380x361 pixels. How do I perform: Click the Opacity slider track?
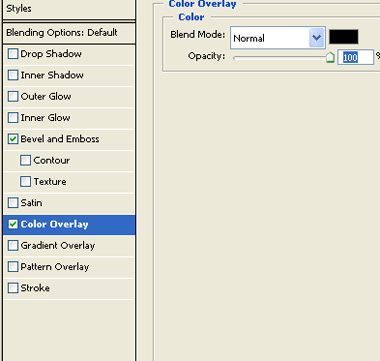[x=280, y=58]
